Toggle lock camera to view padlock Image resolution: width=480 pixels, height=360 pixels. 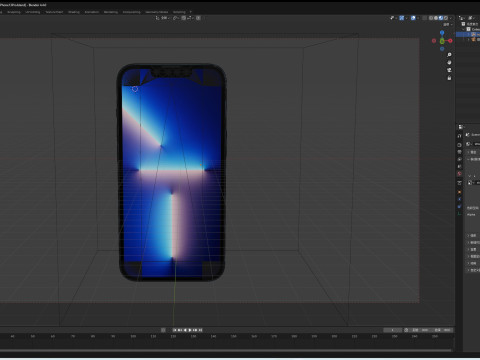pyautogui.click(x=449, y=78)
